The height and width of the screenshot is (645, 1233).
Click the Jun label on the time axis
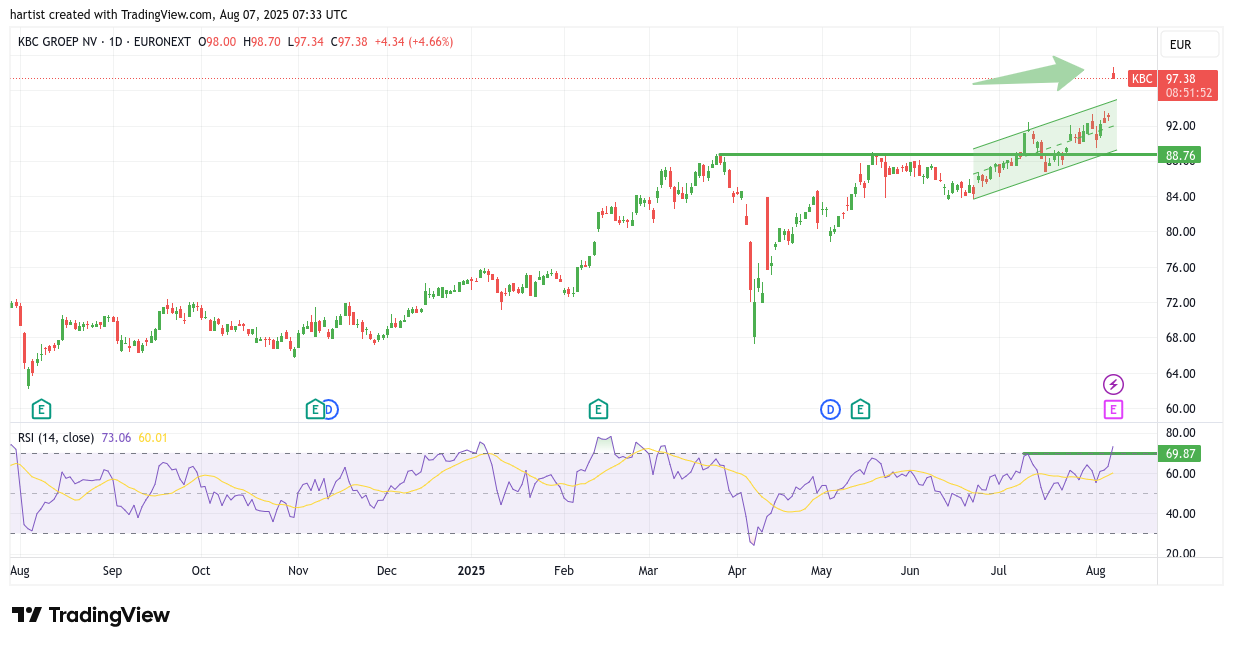pyautogui.click(x=910, y=571)
